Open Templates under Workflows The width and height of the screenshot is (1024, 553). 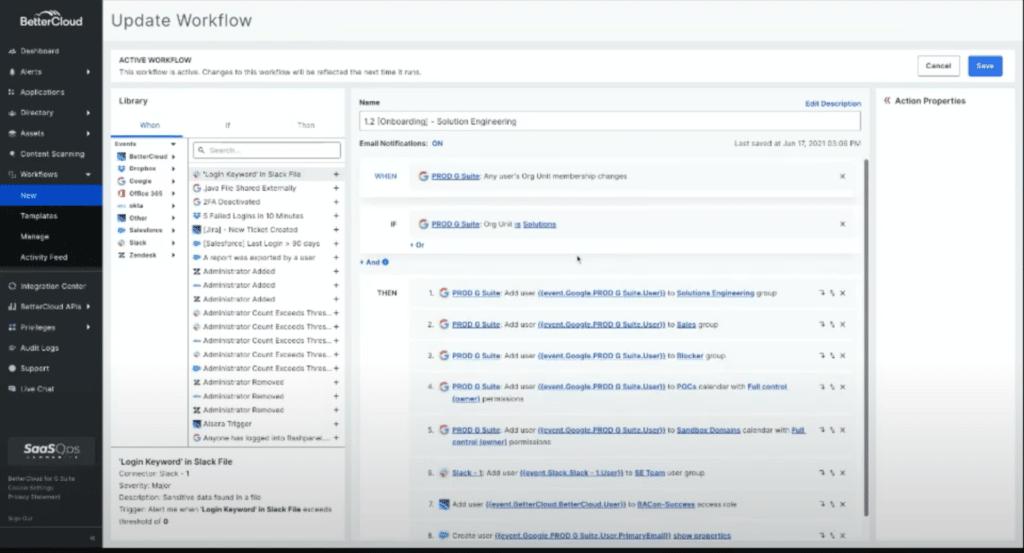pos(39,216)
